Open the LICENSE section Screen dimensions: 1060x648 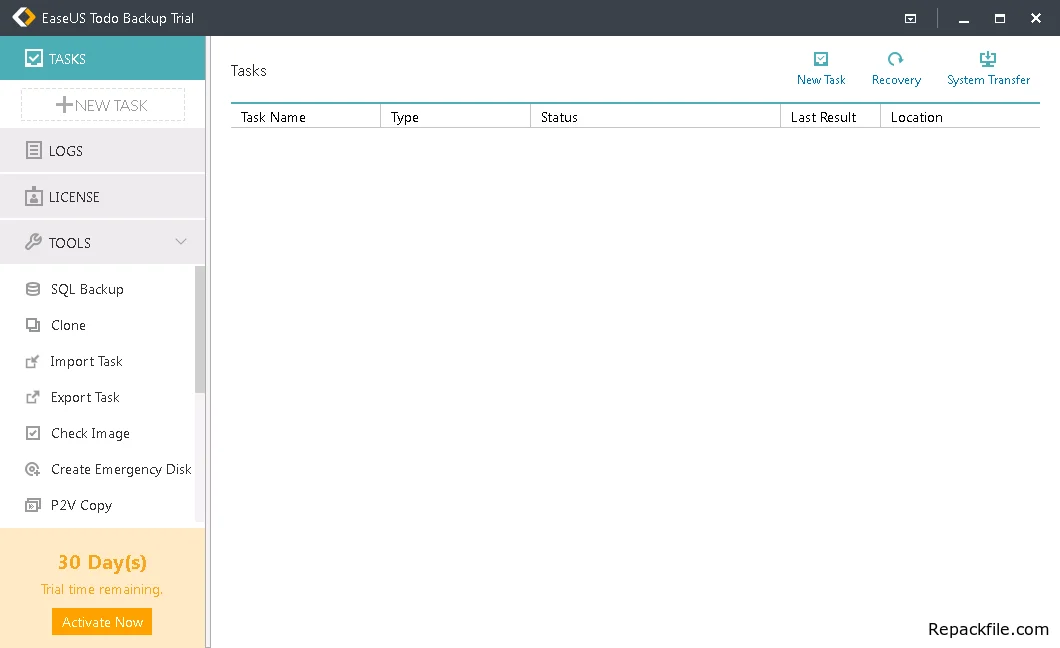pos(102,197)
